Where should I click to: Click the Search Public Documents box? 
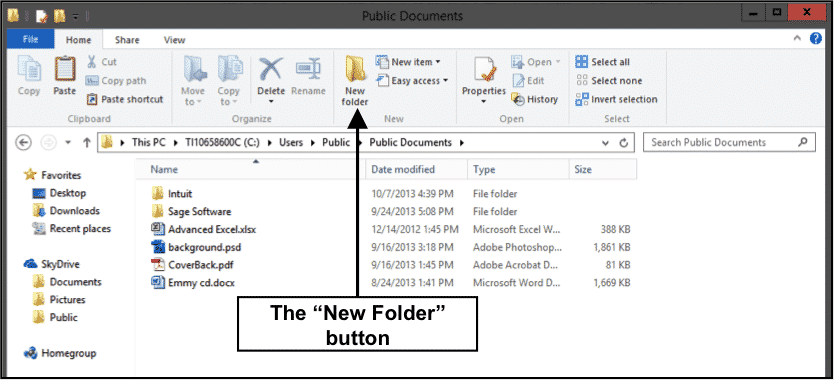tap(729, 143)
